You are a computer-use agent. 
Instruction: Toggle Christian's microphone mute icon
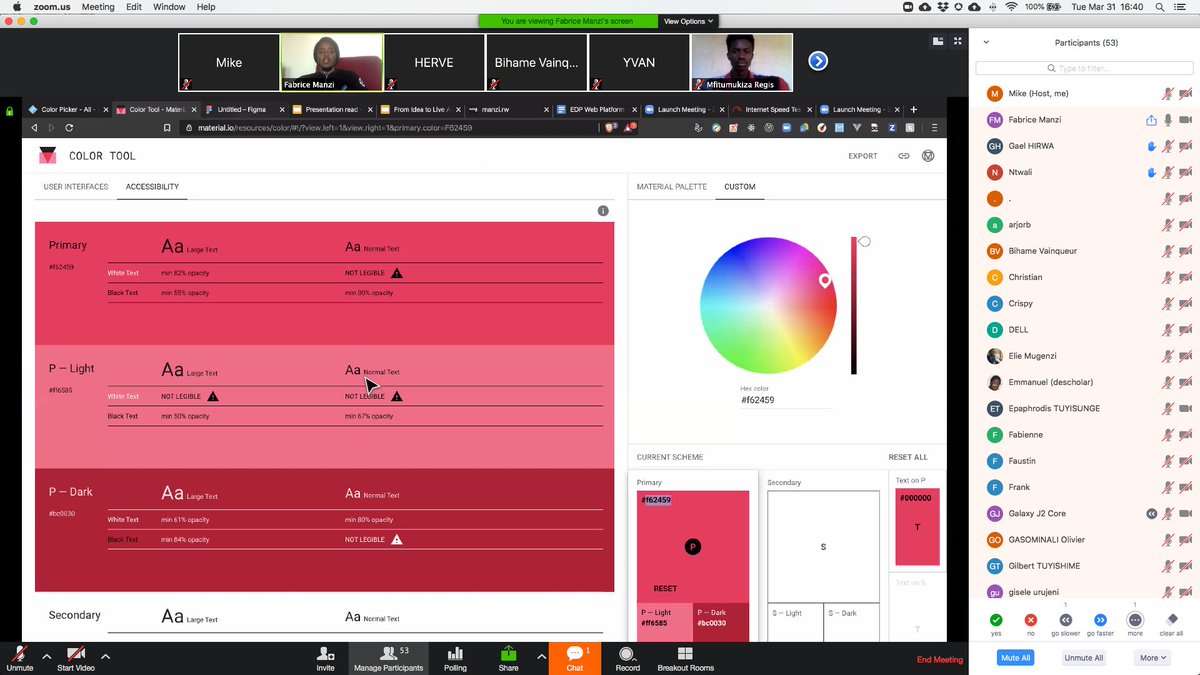pyautogui.click(x=1167, y=277)
